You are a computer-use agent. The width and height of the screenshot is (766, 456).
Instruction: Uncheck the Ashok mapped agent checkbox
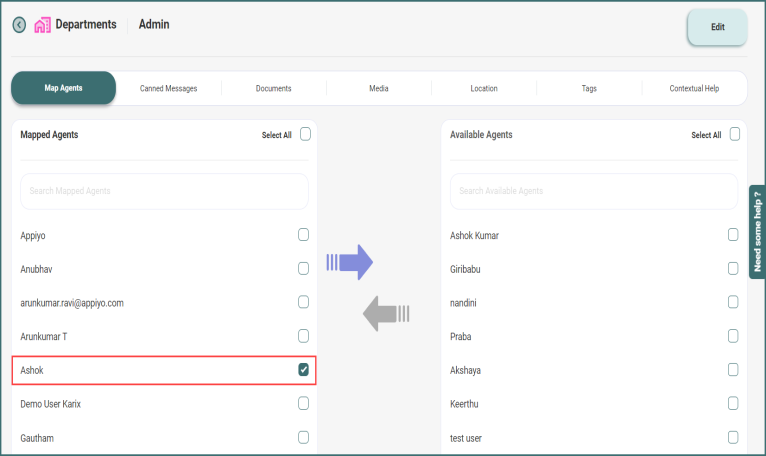303,370
